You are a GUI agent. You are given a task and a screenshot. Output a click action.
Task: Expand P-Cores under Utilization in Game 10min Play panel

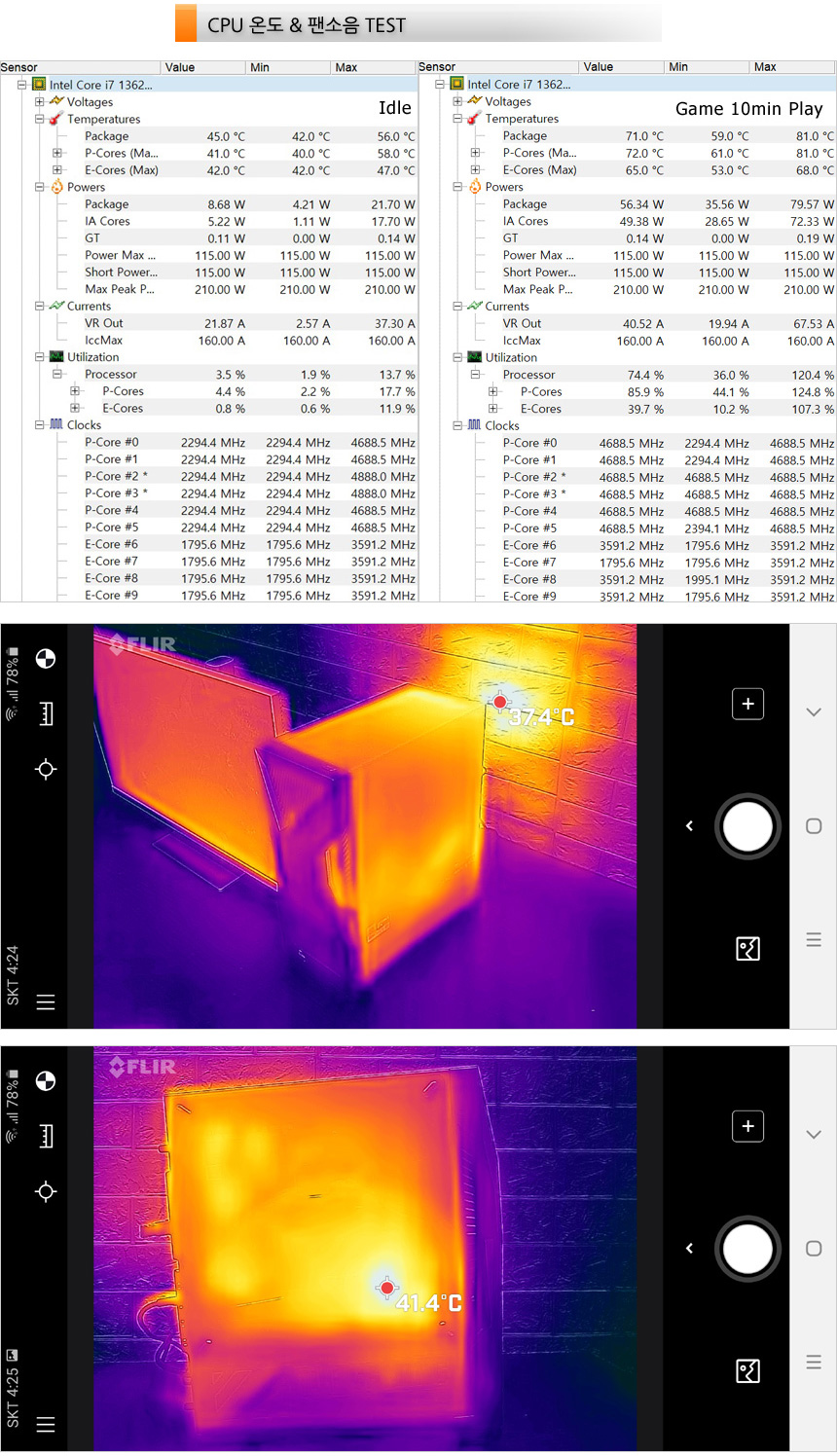[x=493, y=392]
